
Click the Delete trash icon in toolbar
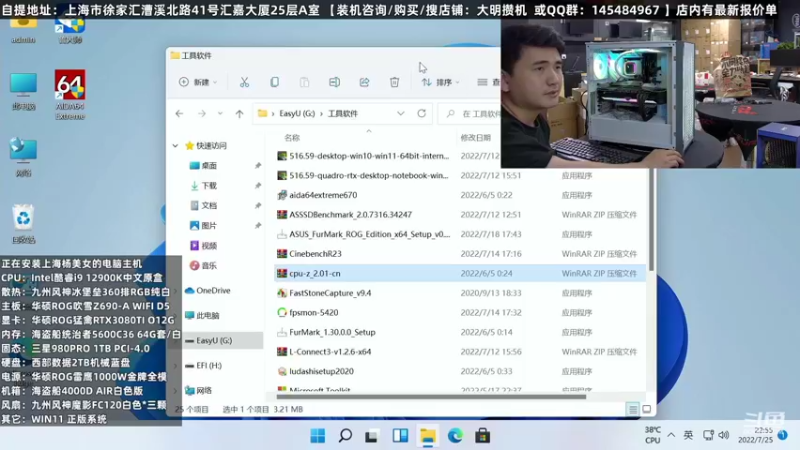click(x=394, y=82)
